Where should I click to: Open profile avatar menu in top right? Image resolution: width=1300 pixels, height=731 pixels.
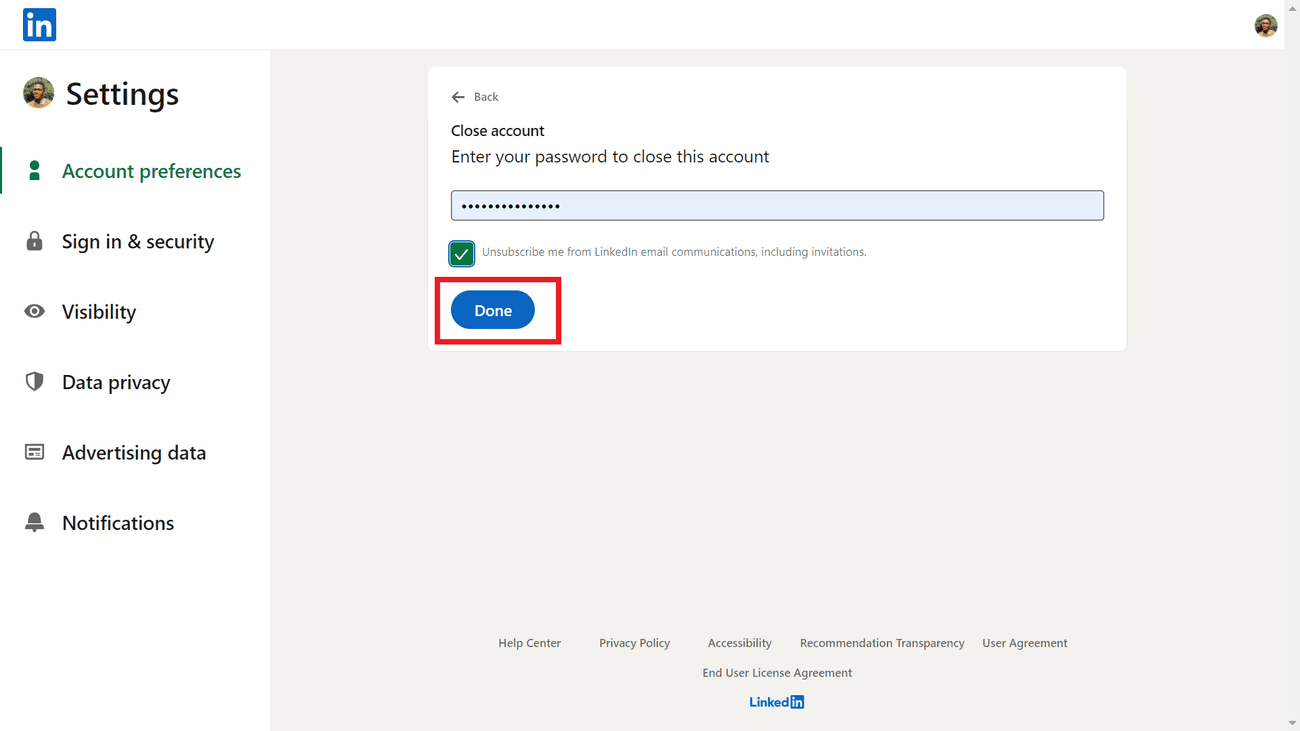pos(1265,26)
